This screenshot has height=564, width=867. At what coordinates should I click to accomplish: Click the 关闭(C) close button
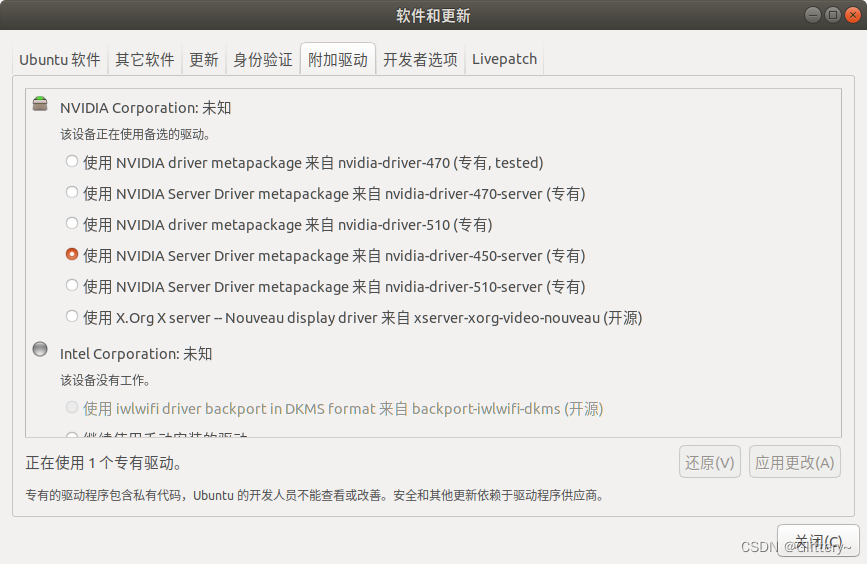click(x=818, y=541)
